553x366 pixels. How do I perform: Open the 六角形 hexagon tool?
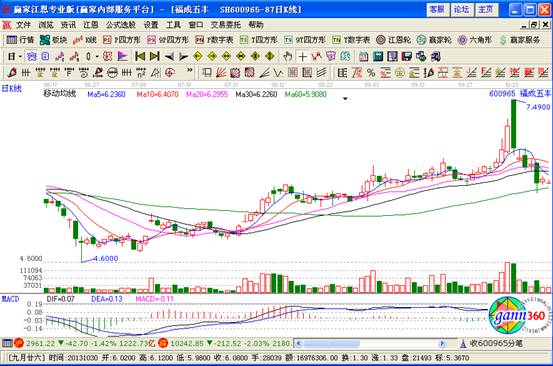click(474, 40)
